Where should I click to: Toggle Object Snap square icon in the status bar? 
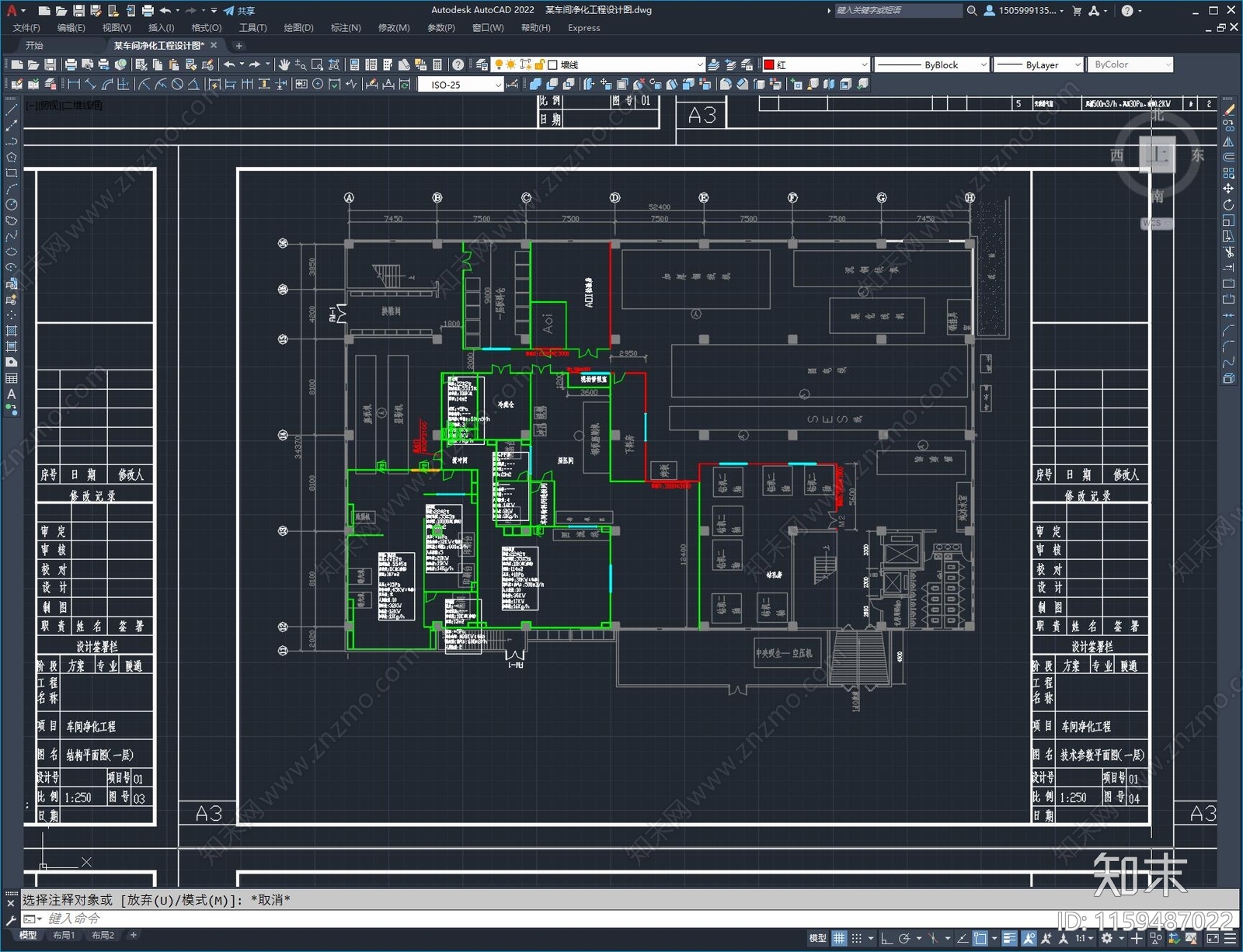tap(980, 939)
